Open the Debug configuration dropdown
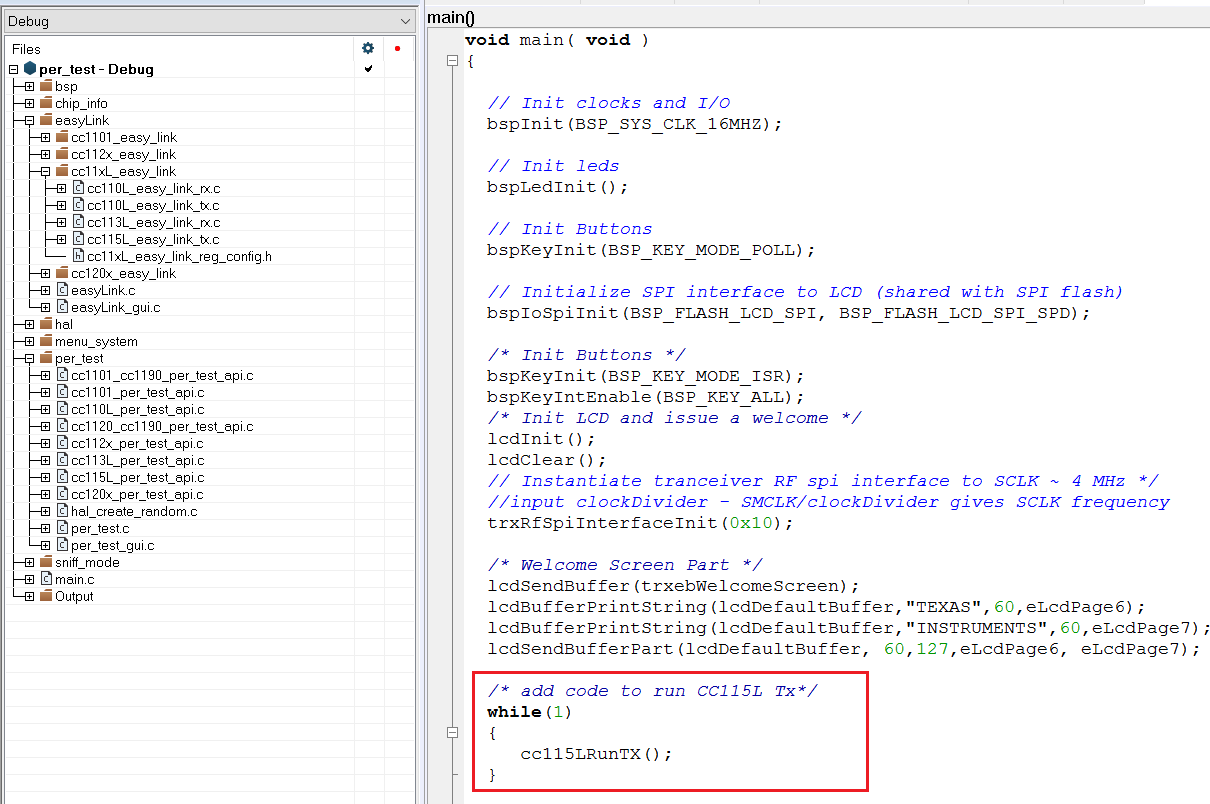Image resolution: width=1210 pixels, height=804 pixels. pos(208,21)
